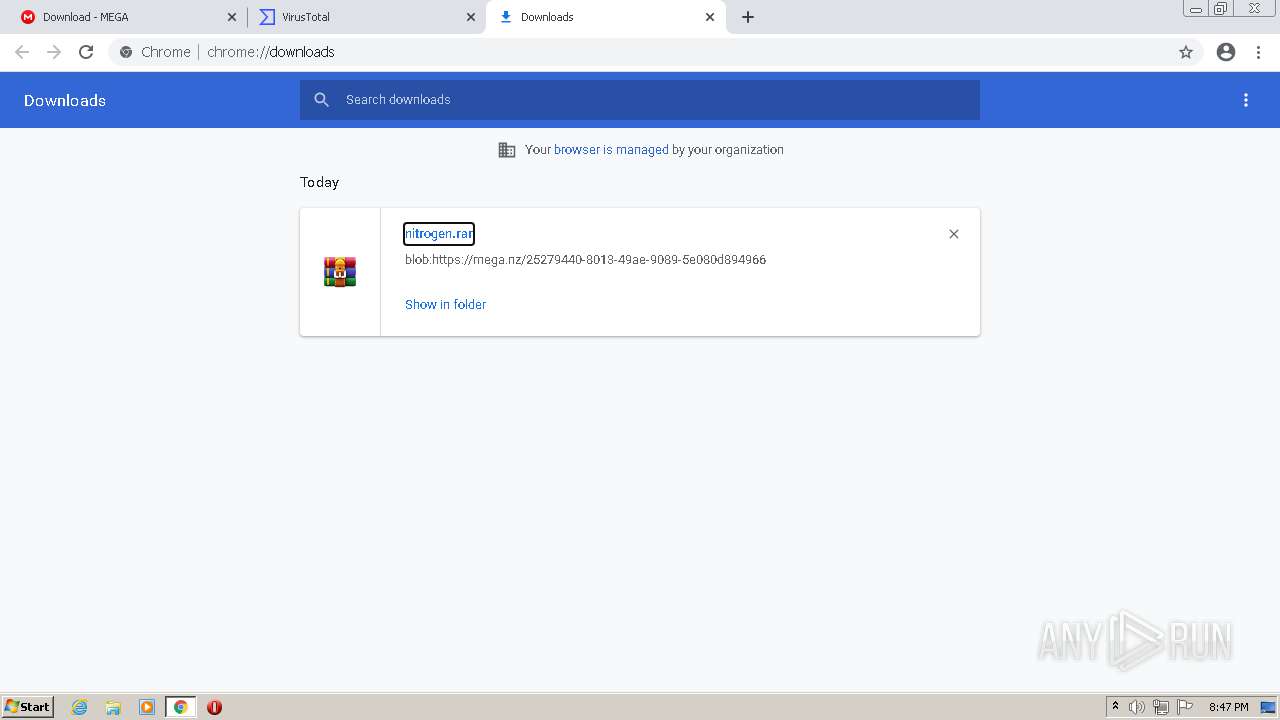
Task: Switch to the VirusTotal tab
Action: pyautogui.click(x=365, y=17)
